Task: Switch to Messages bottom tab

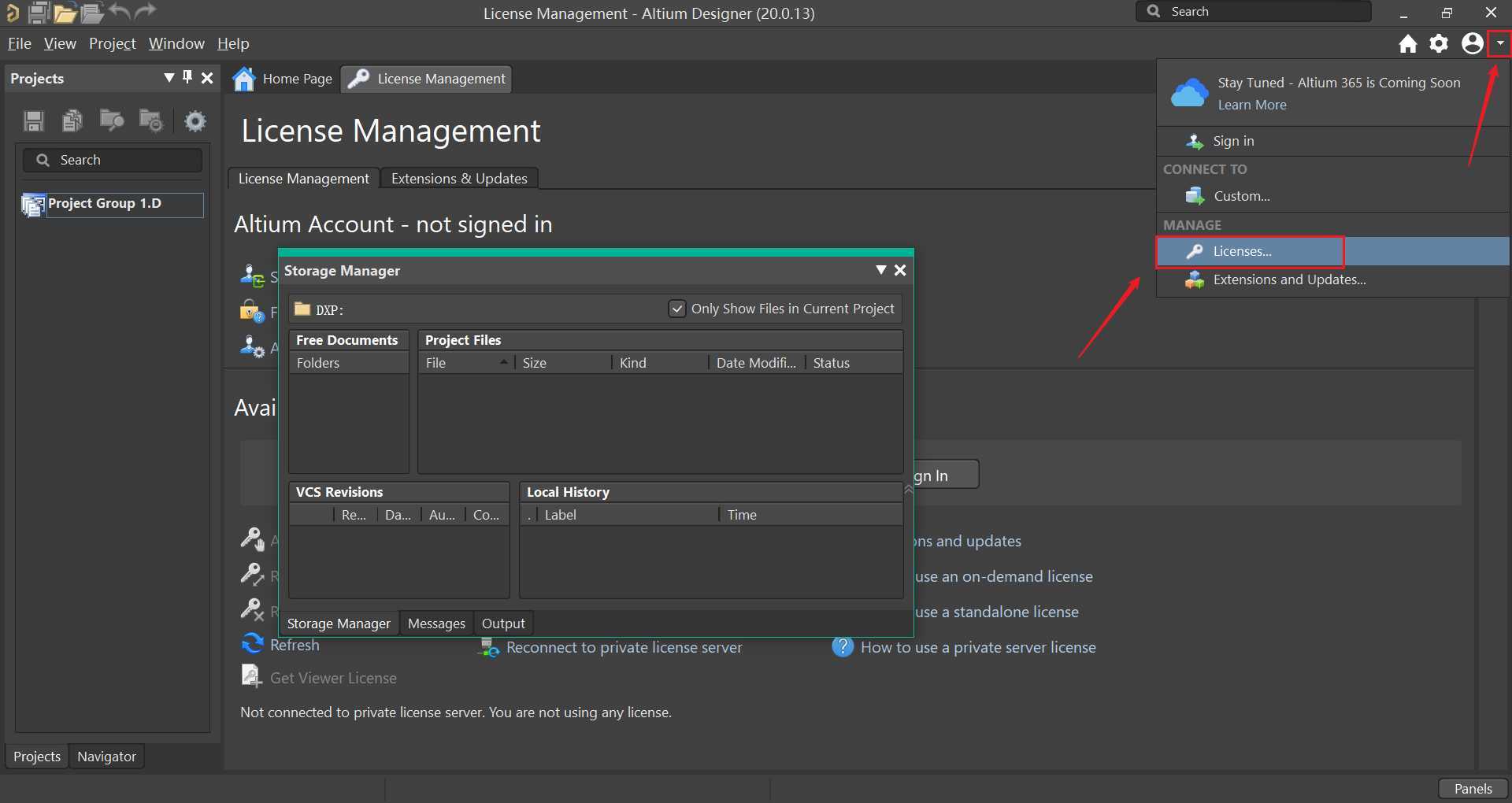Action: tap(436, 624)
